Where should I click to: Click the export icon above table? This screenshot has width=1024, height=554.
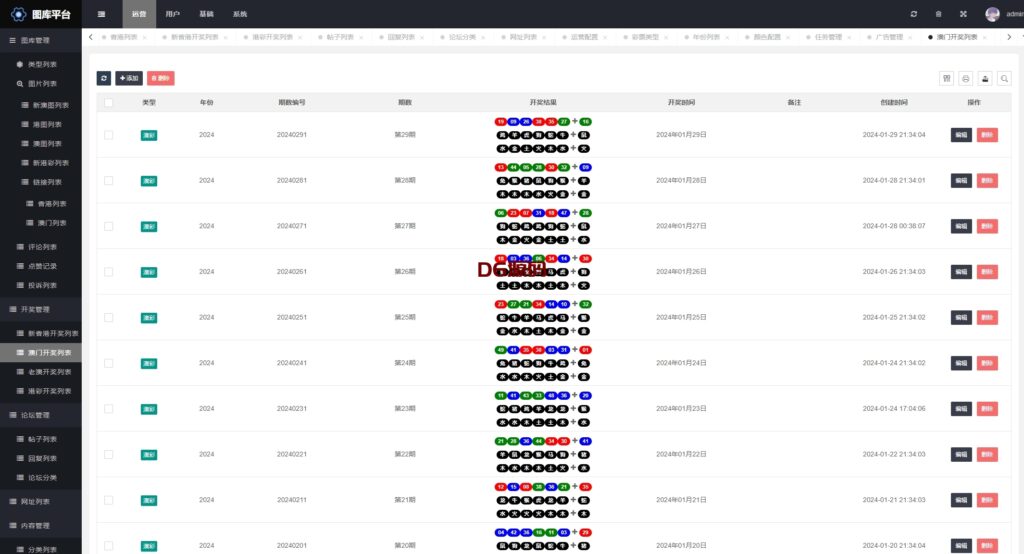pos(985,78)
